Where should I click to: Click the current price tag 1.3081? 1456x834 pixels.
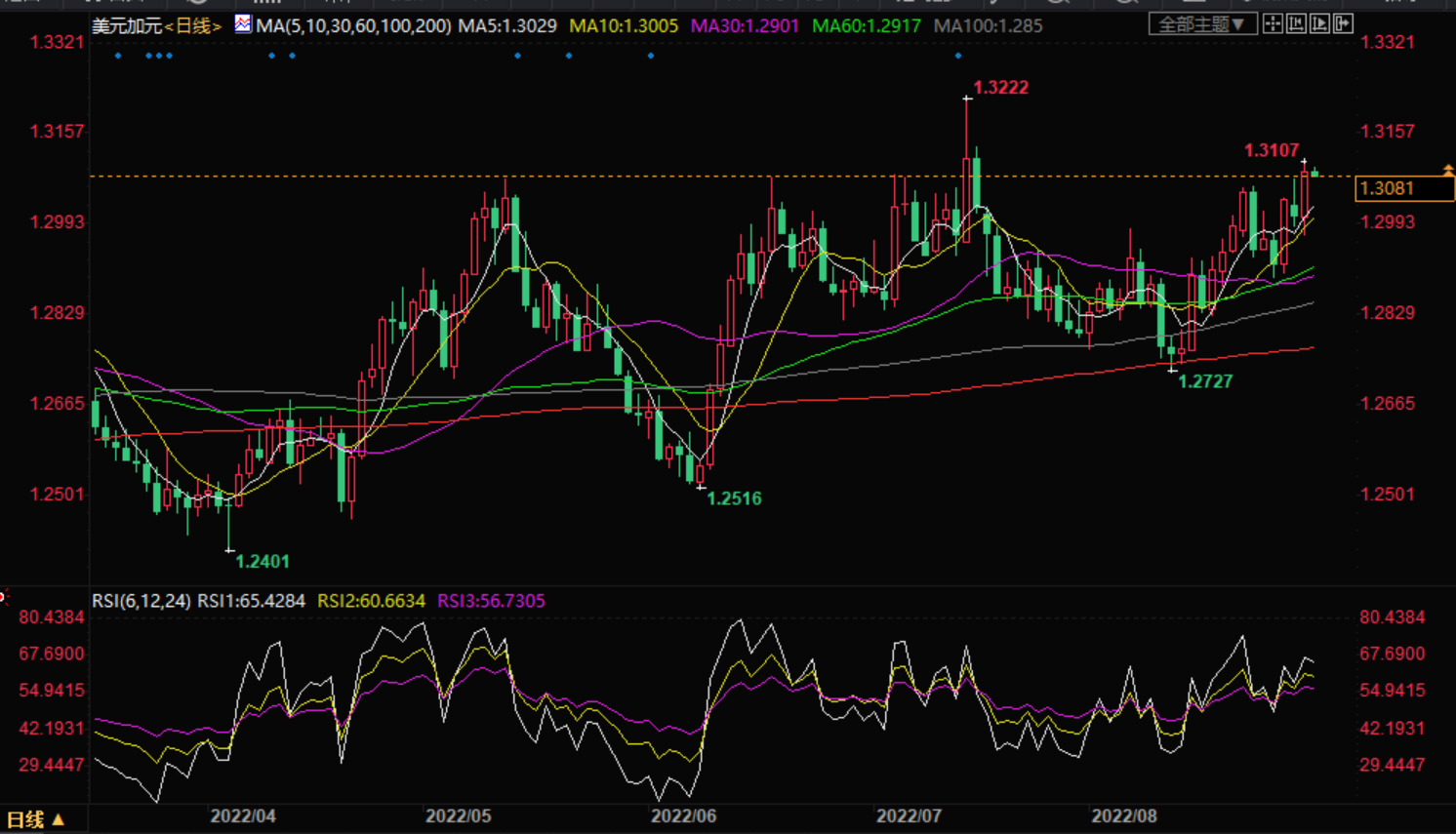(1403, 188)
